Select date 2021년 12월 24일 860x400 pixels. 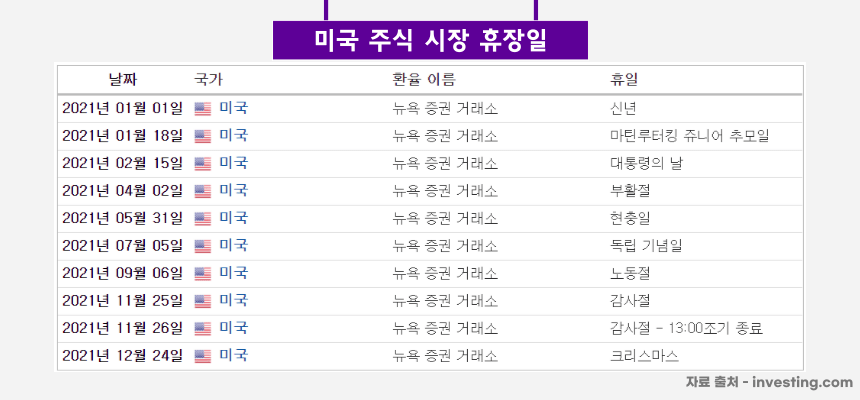(122, 356)
